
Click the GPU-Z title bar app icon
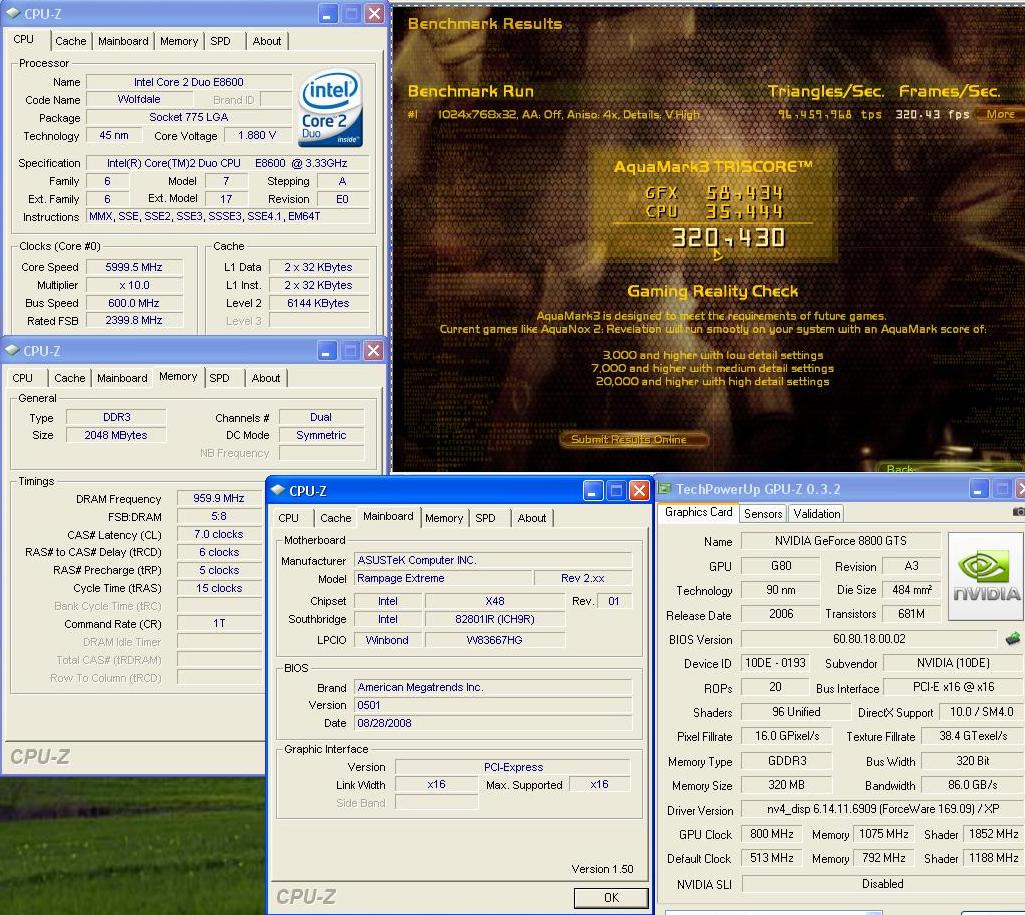[665, 488]
